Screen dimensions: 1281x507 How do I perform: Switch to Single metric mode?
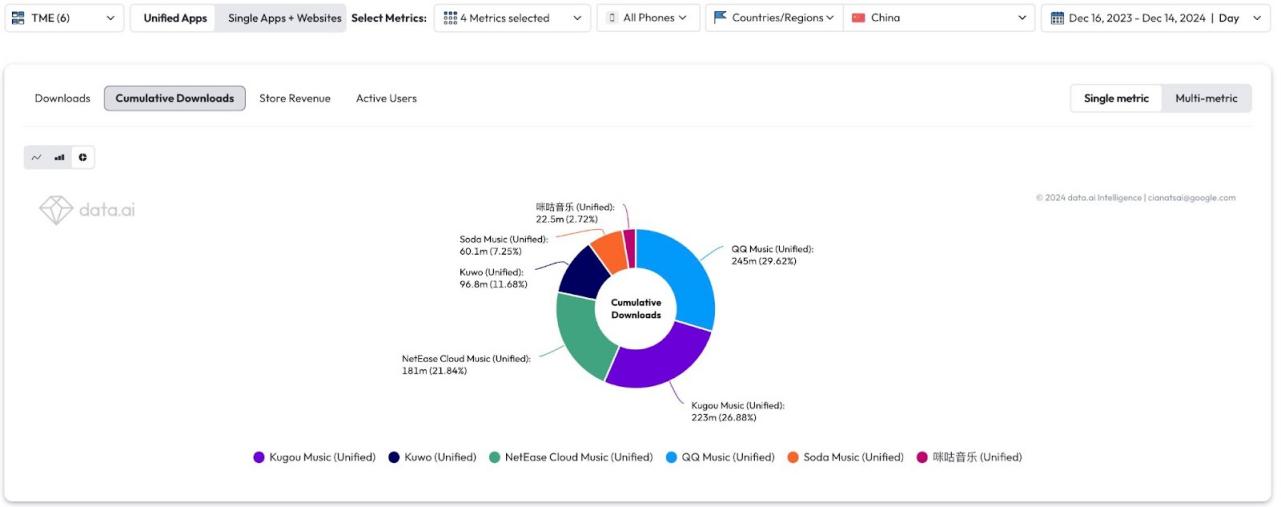tap(1116, 98)
